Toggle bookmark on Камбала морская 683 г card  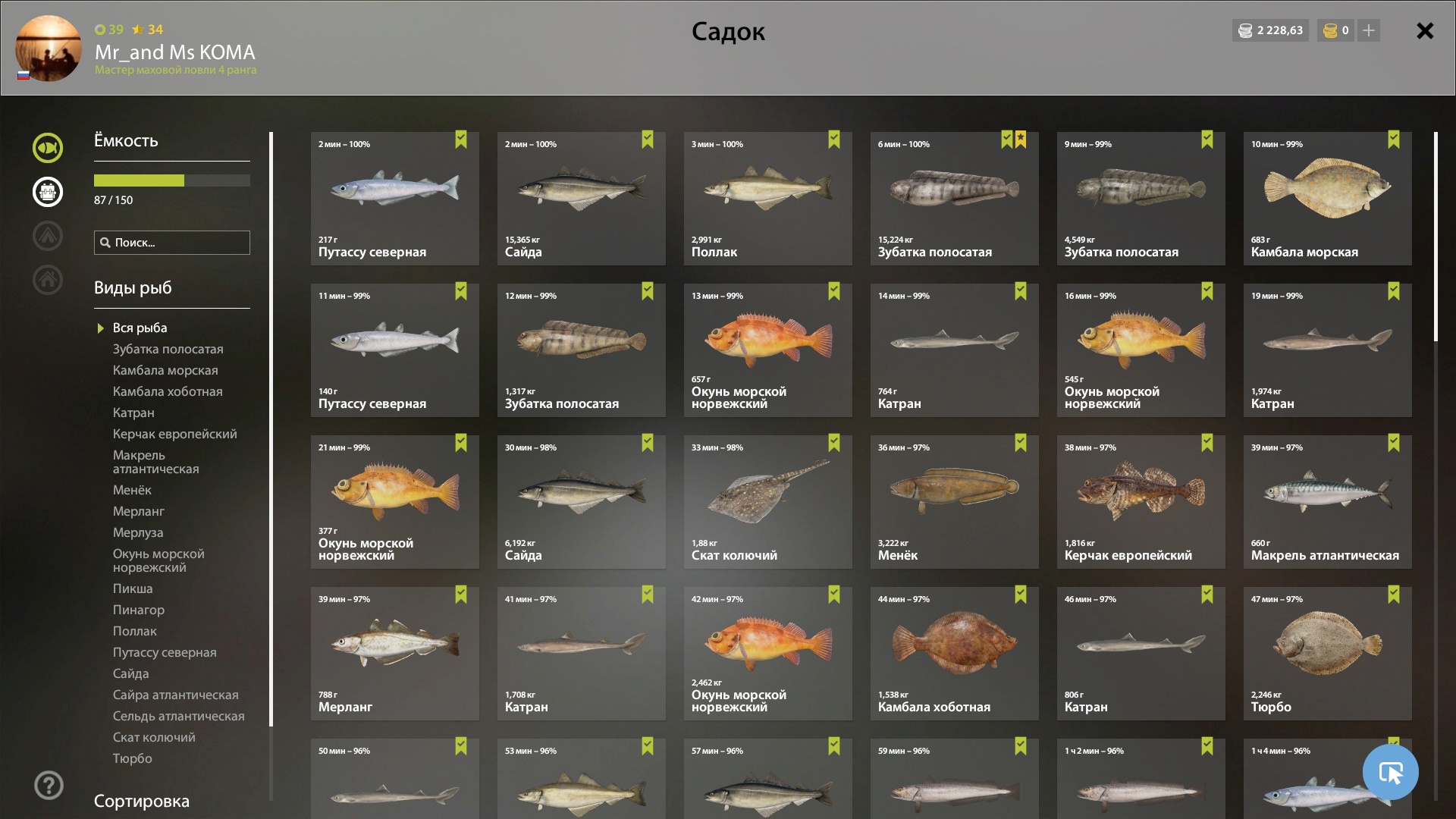(1394, 140)
